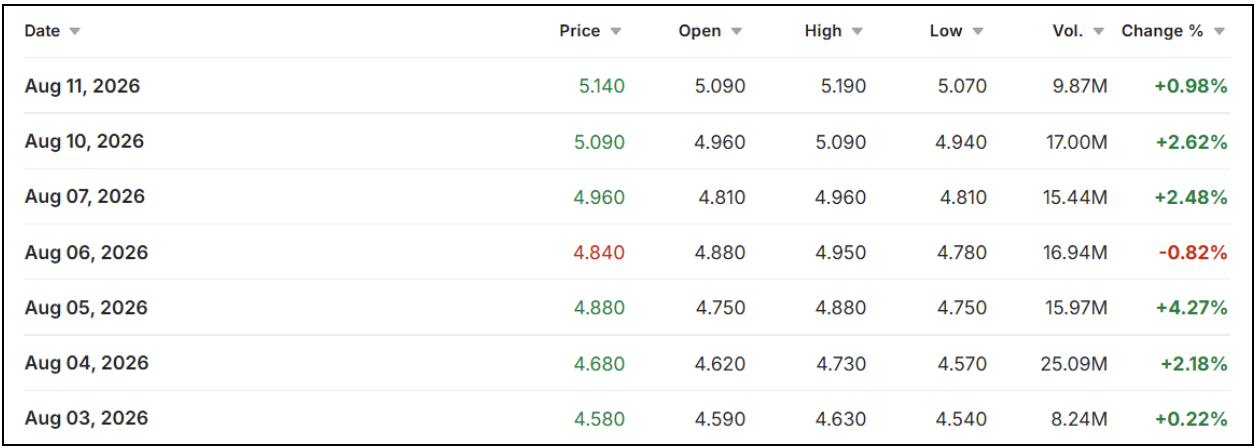The width and height of the screenshot is (1258, 448).
Task: Click the -0.82% change value
Action: point(1193,253)
